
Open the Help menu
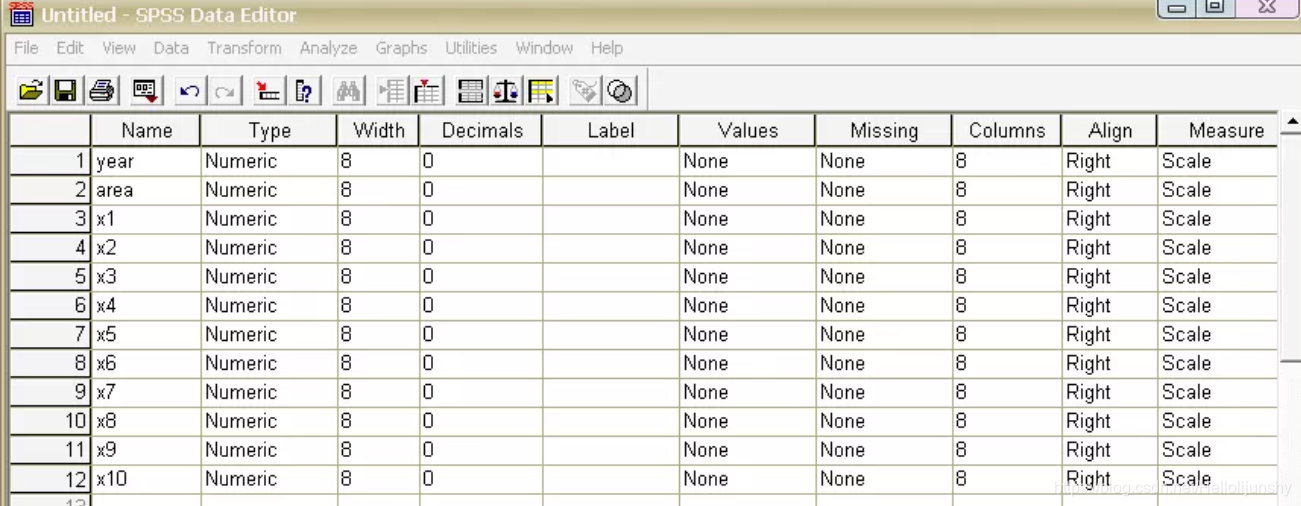click(606, 48)
